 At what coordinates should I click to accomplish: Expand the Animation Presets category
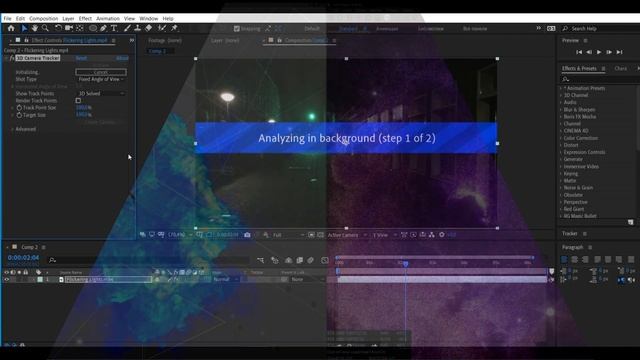click(561, 88)
